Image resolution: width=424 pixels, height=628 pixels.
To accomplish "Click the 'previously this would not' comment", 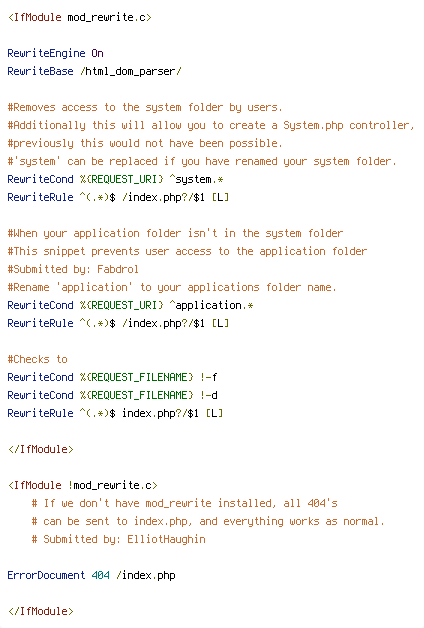I will tap(145, 143).
